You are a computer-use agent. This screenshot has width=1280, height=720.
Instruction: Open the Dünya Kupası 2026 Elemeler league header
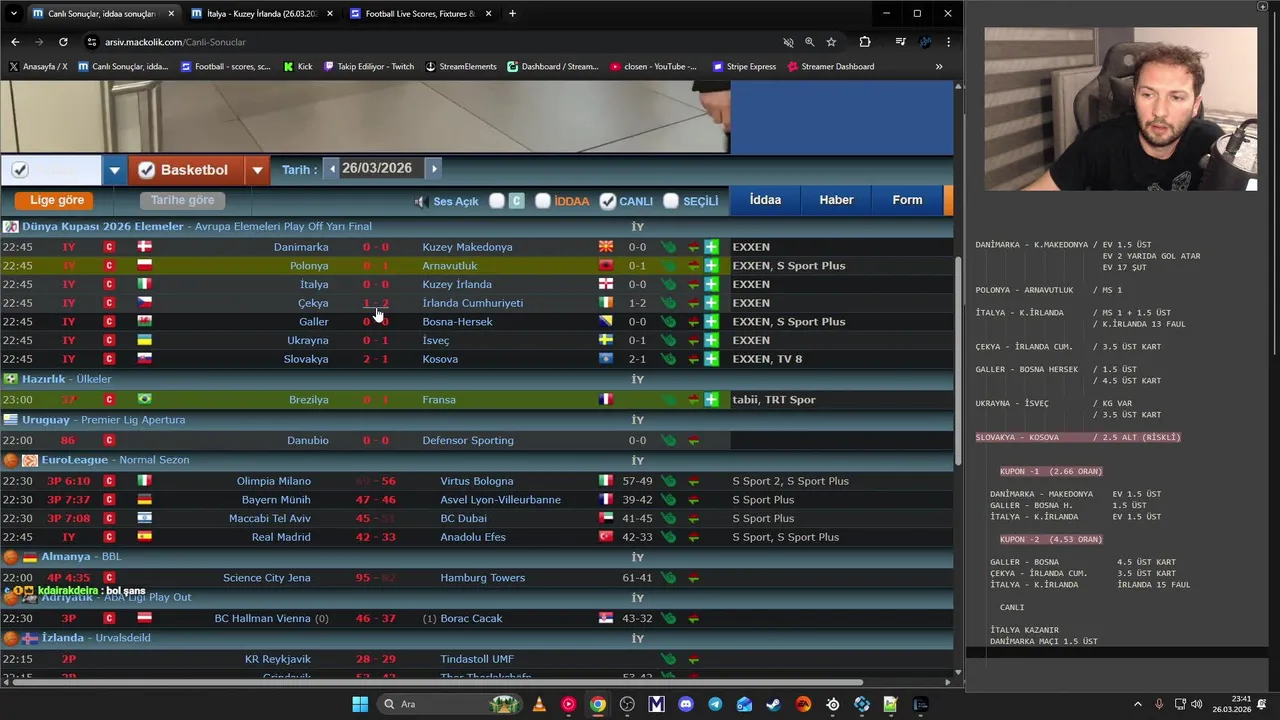[x=103, y=227]
